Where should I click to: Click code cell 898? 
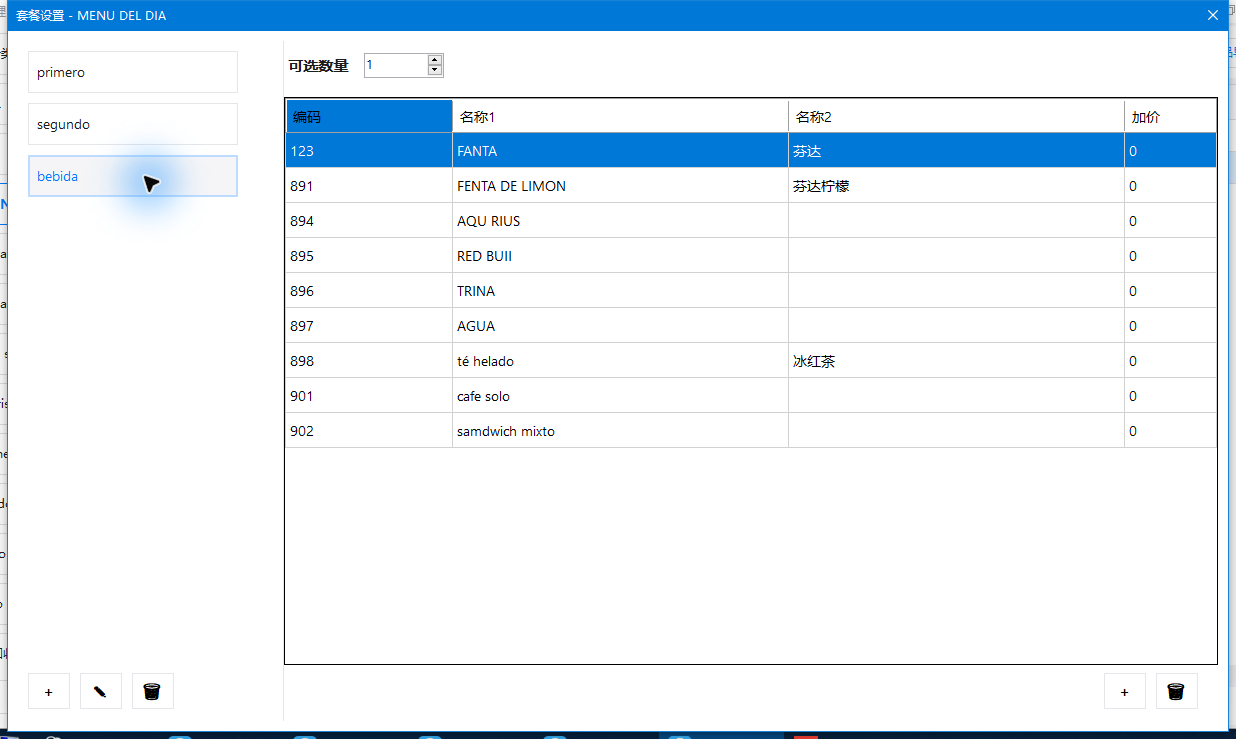tap(369, 361)
